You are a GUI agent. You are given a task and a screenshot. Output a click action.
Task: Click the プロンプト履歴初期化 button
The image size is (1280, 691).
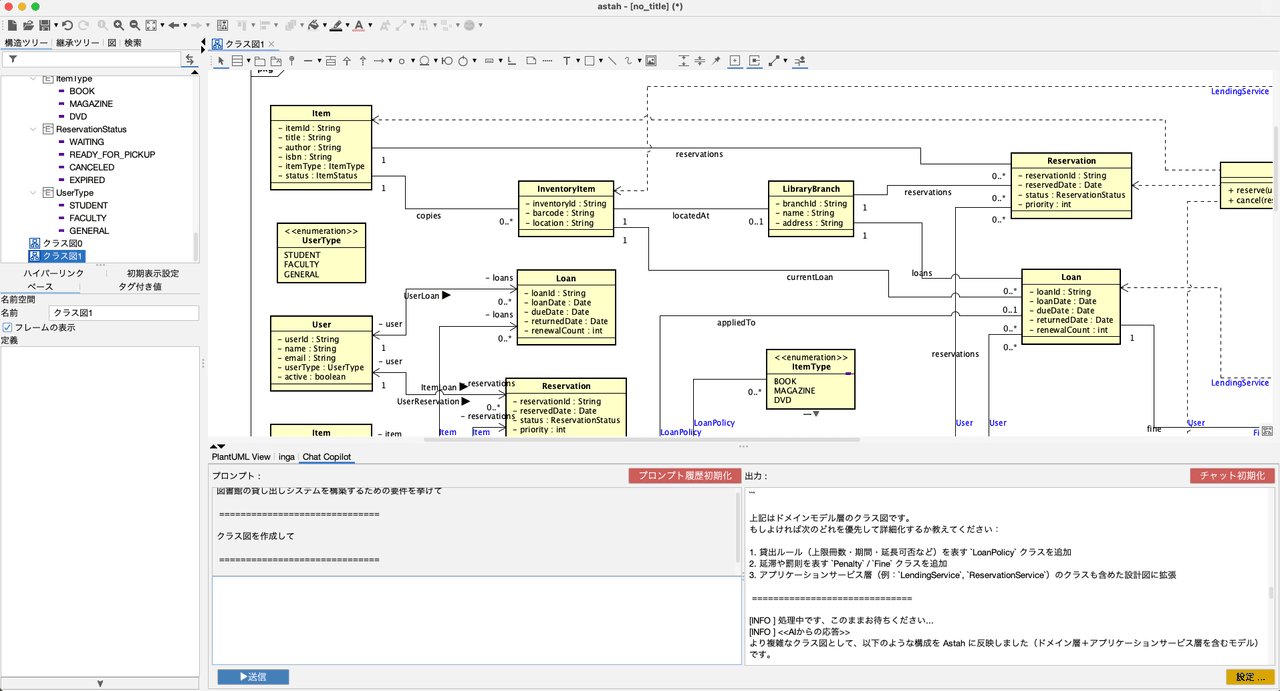pyautogui.click(x=685, y=476)
